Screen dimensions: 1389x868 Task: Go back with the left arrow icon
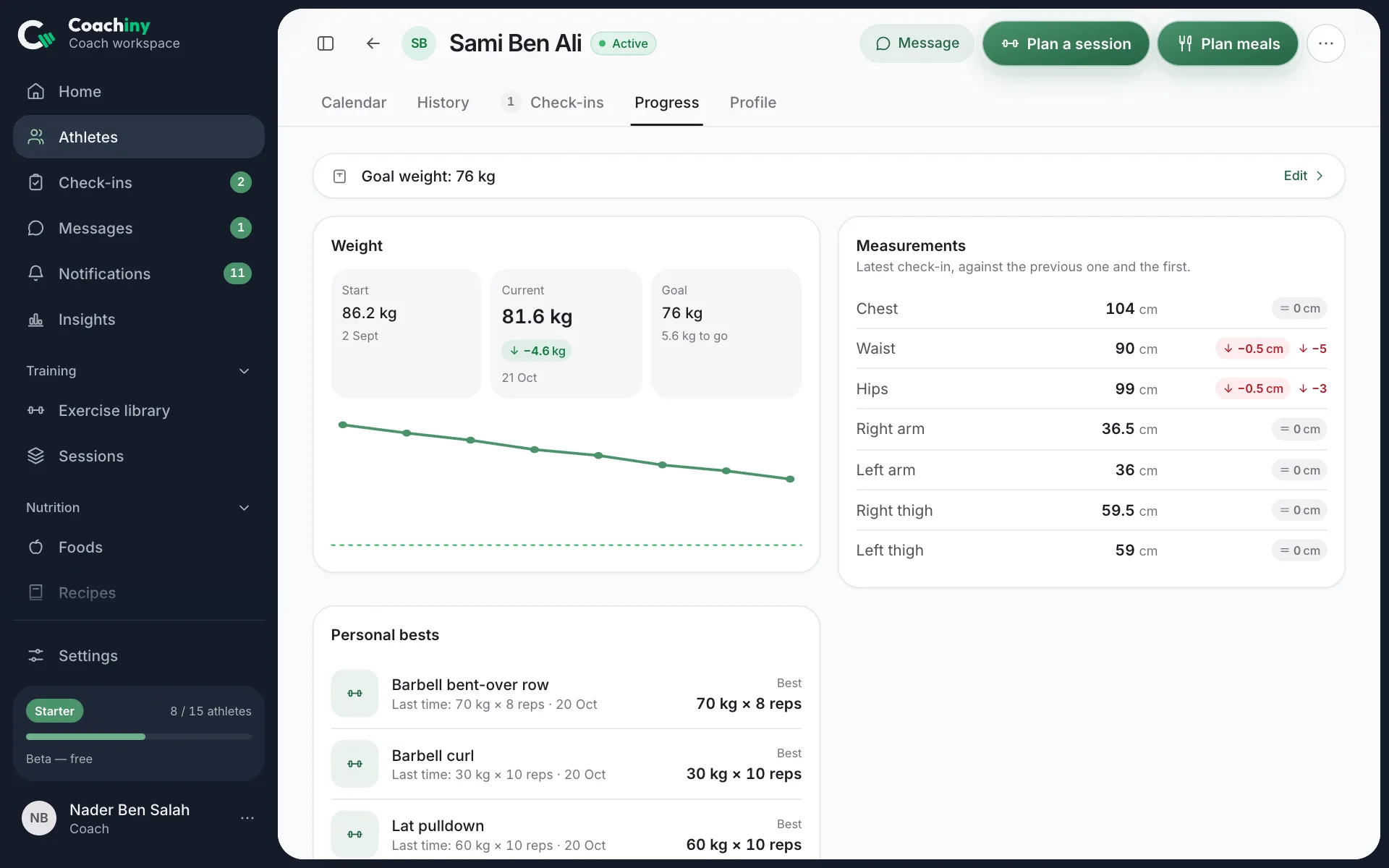pyautogui.click(x=373, y=43)
